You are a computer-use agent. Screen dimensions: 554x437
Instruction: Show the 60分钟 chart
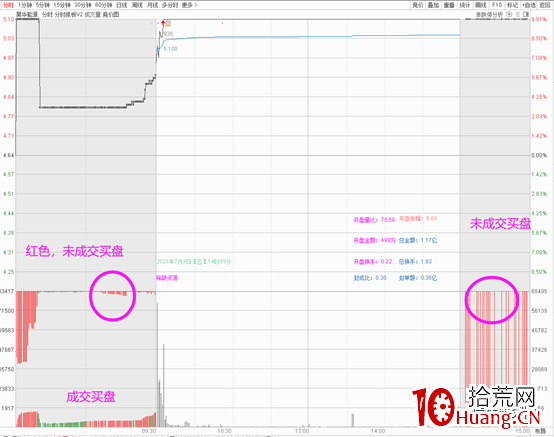click(x=104, y=5)
